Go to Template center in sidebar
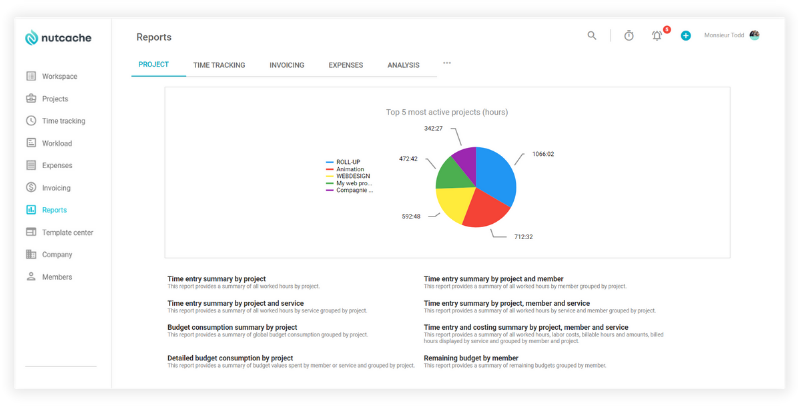800x406 pixels. coord(68,232)
